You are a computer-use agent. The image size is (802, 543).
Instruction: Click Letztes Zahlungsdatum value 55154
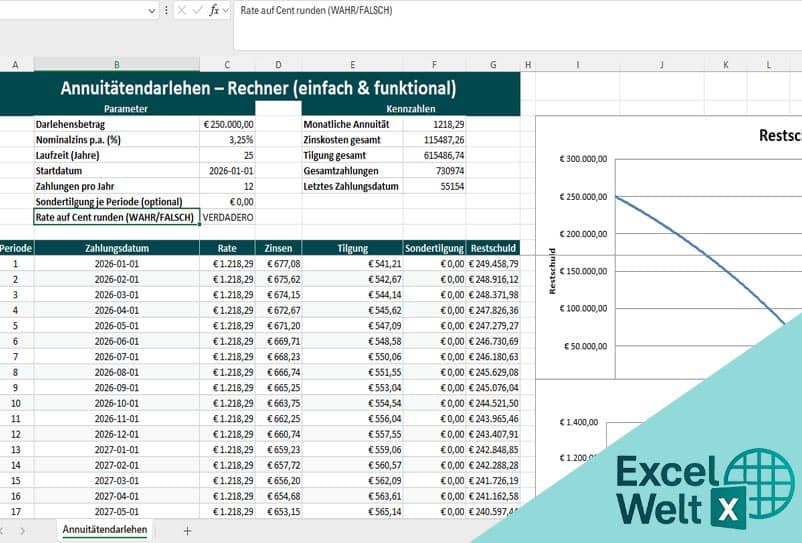click(434, 186)
